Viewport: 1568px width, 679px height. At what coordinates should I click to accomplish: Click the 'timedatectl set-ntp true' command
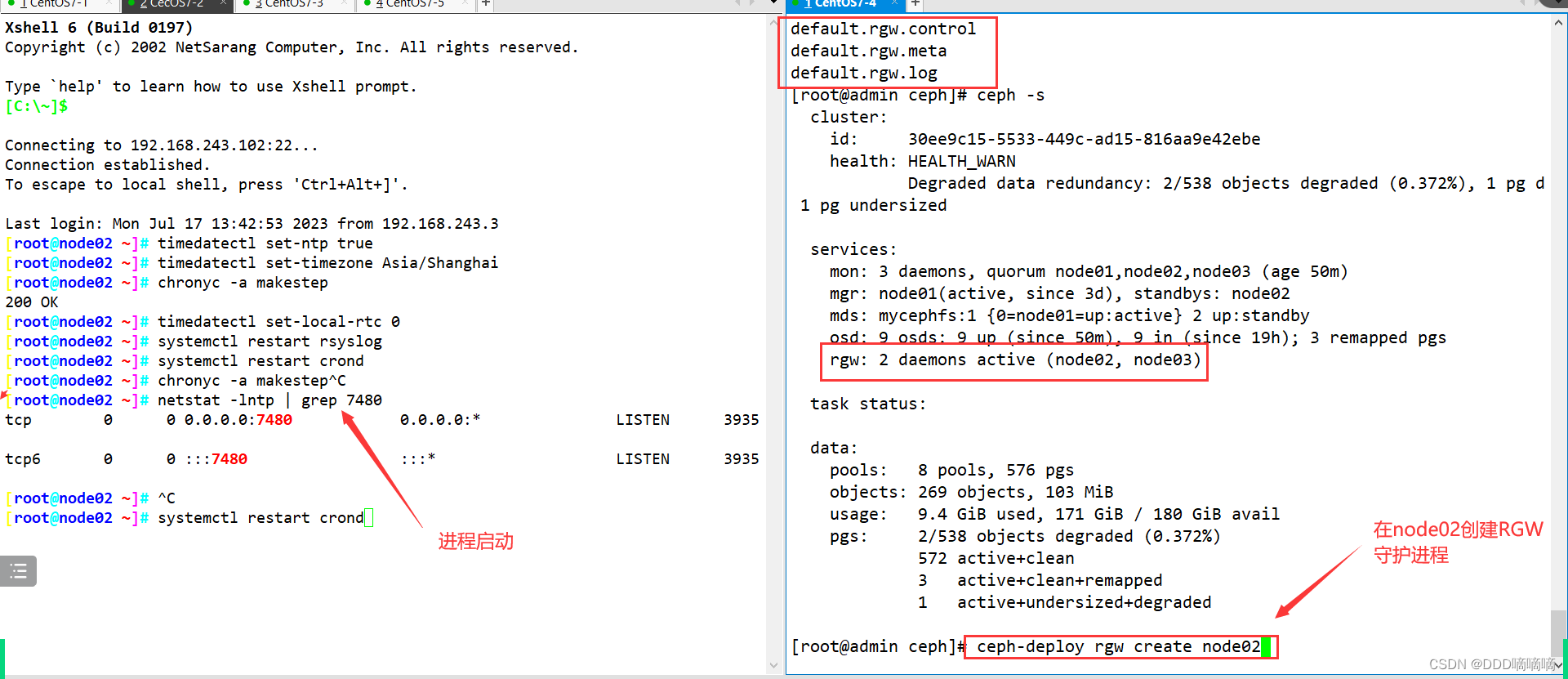tap(265, 243)
